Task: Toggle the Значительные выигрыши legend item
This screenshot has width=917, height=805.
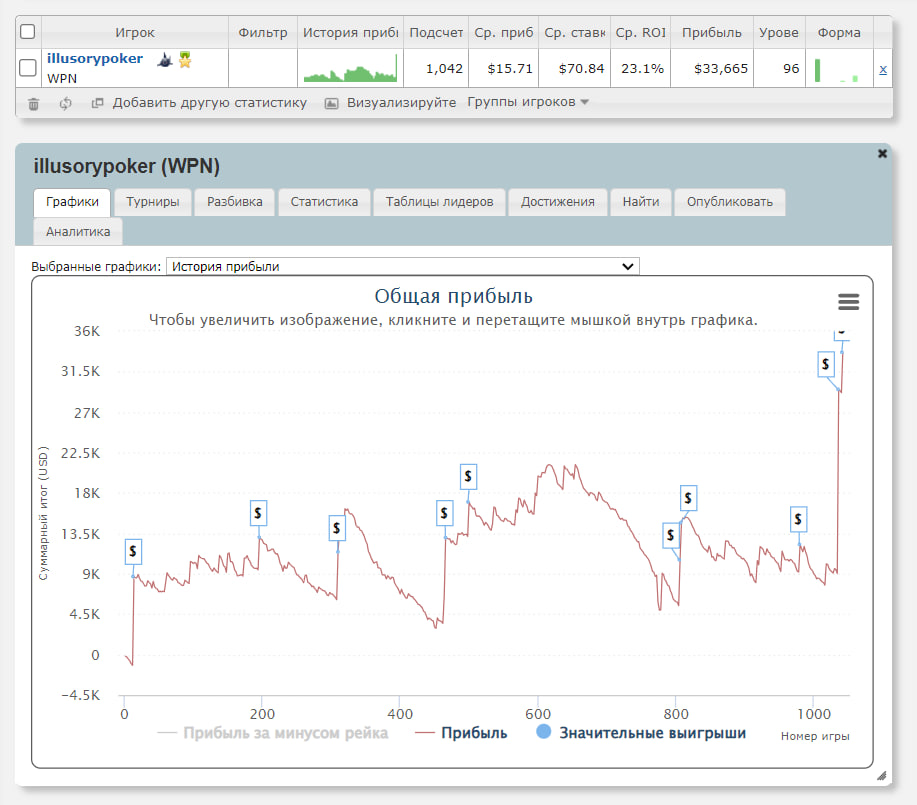Action: click(x=641, y=733)
